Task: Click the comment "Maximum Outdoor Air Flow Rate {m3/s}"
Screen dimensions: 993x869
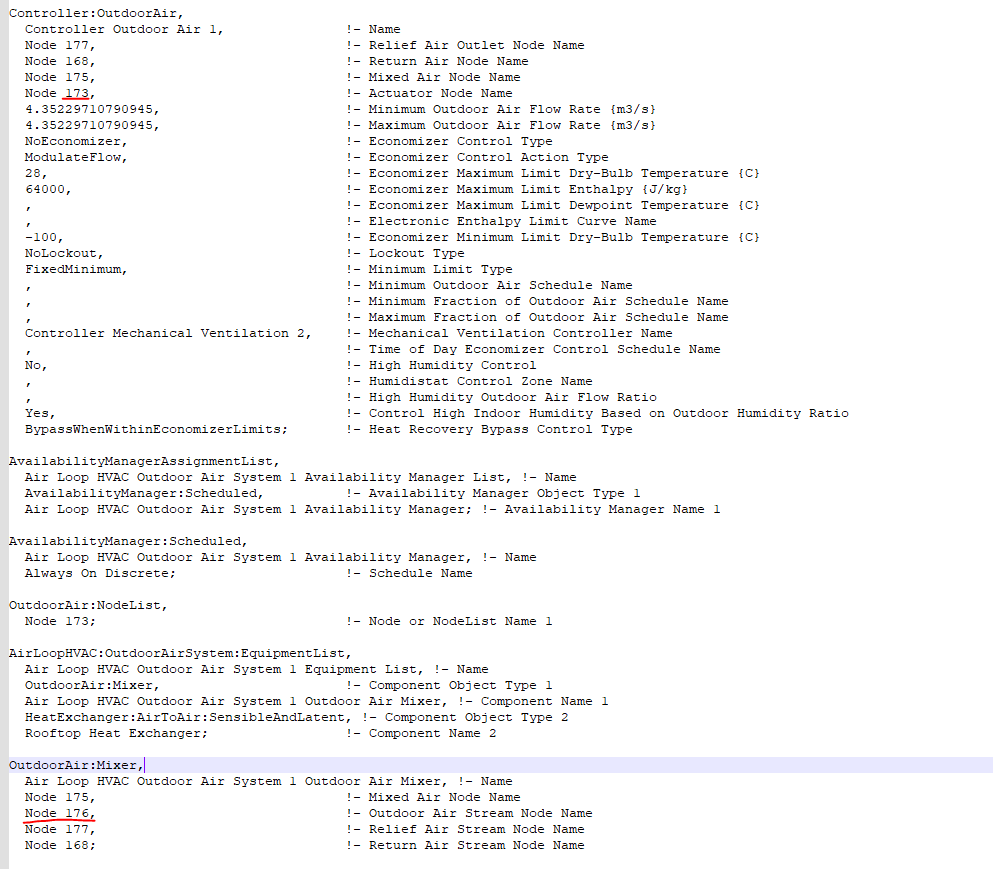Action: 512,125
